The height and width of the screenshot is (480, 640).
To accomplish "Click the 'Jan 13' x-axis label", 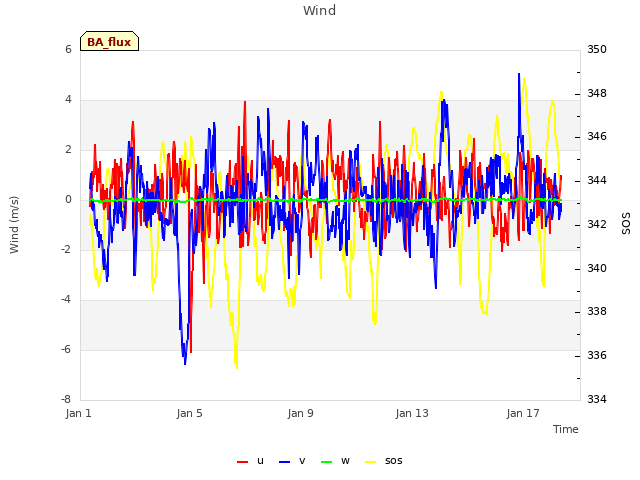I will [412, 413].
